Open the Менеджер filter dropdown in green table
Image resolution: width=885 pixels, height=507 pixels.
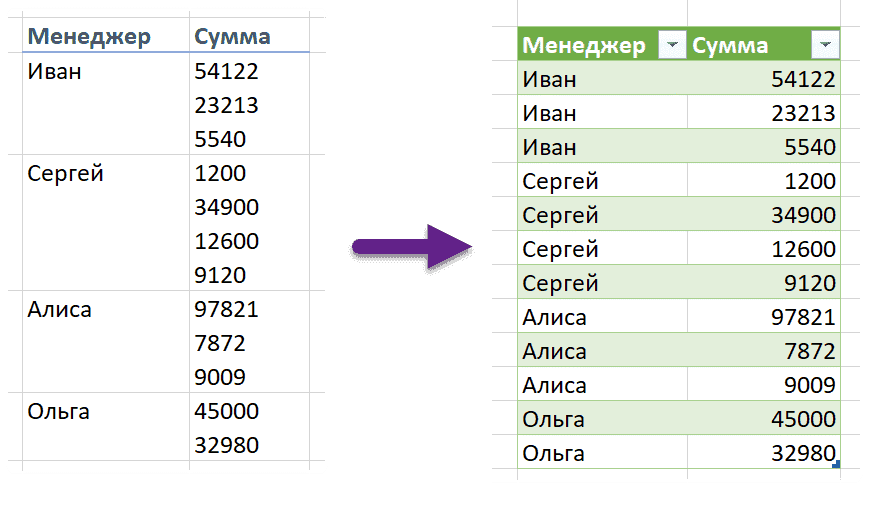[672, 45]
